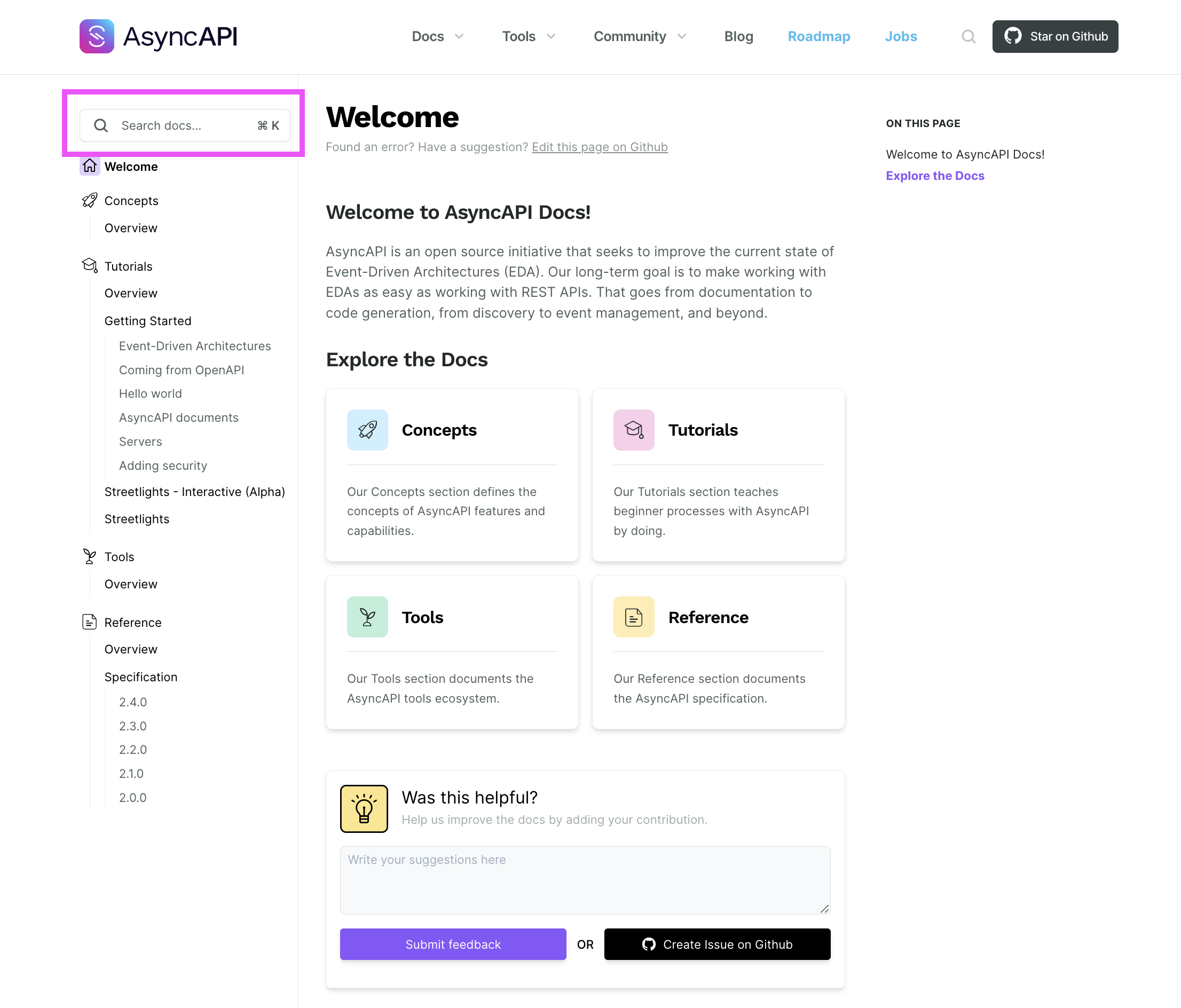This screenshot has width=1181, height=1008.
Task: Open search with the magnifier icon in navbar
Action: [968, 36]
